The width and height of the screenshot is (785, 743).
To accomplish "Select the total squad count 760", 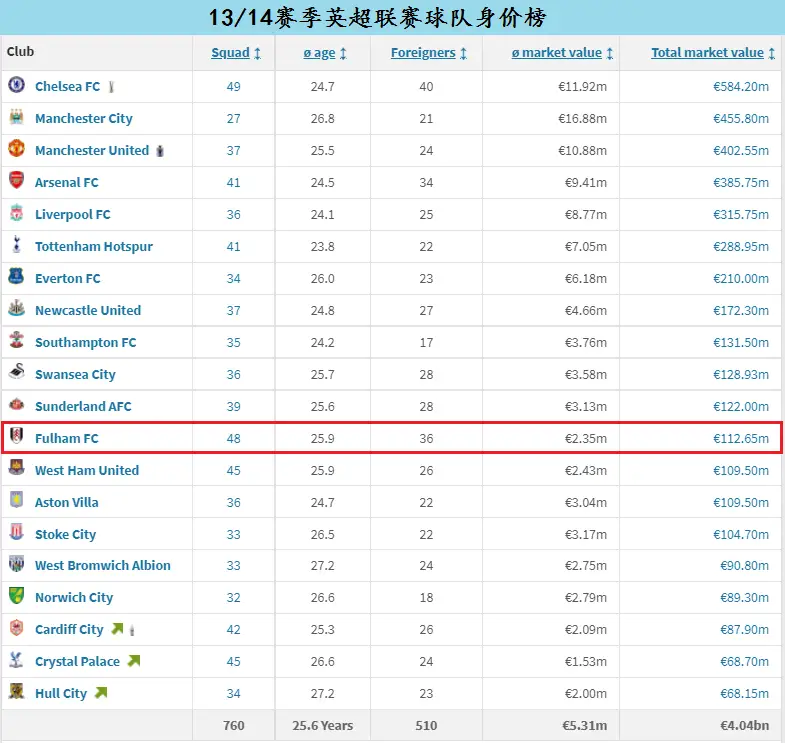I will click(233, 725).
